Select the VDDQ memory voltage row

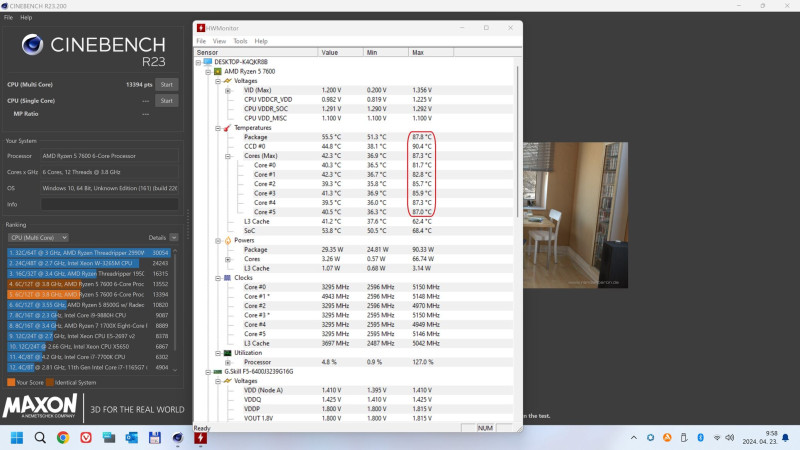(x=354, y=399)
